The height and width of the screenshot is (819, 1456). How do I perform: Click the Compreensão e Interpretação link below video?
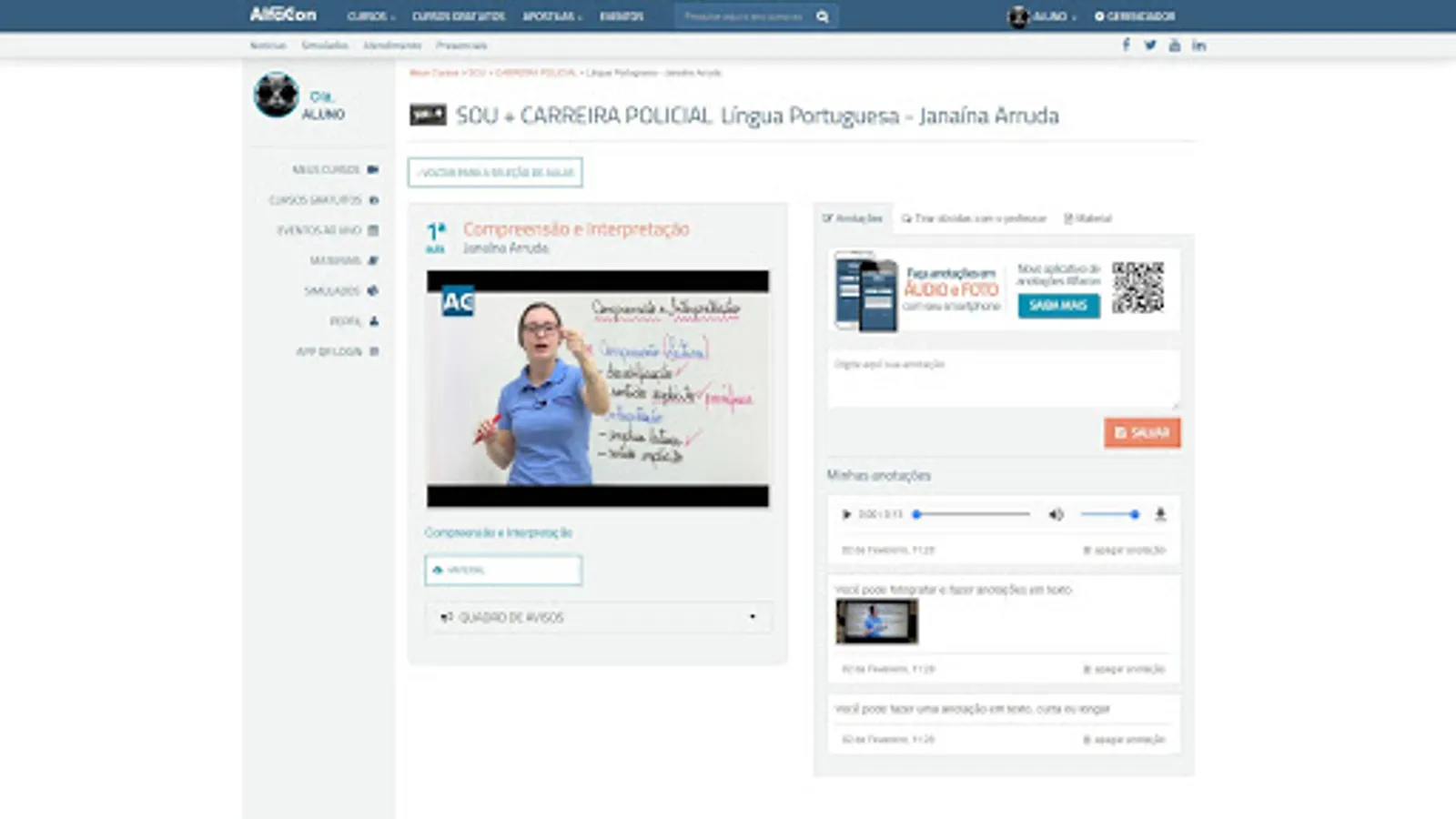(499, 532)
